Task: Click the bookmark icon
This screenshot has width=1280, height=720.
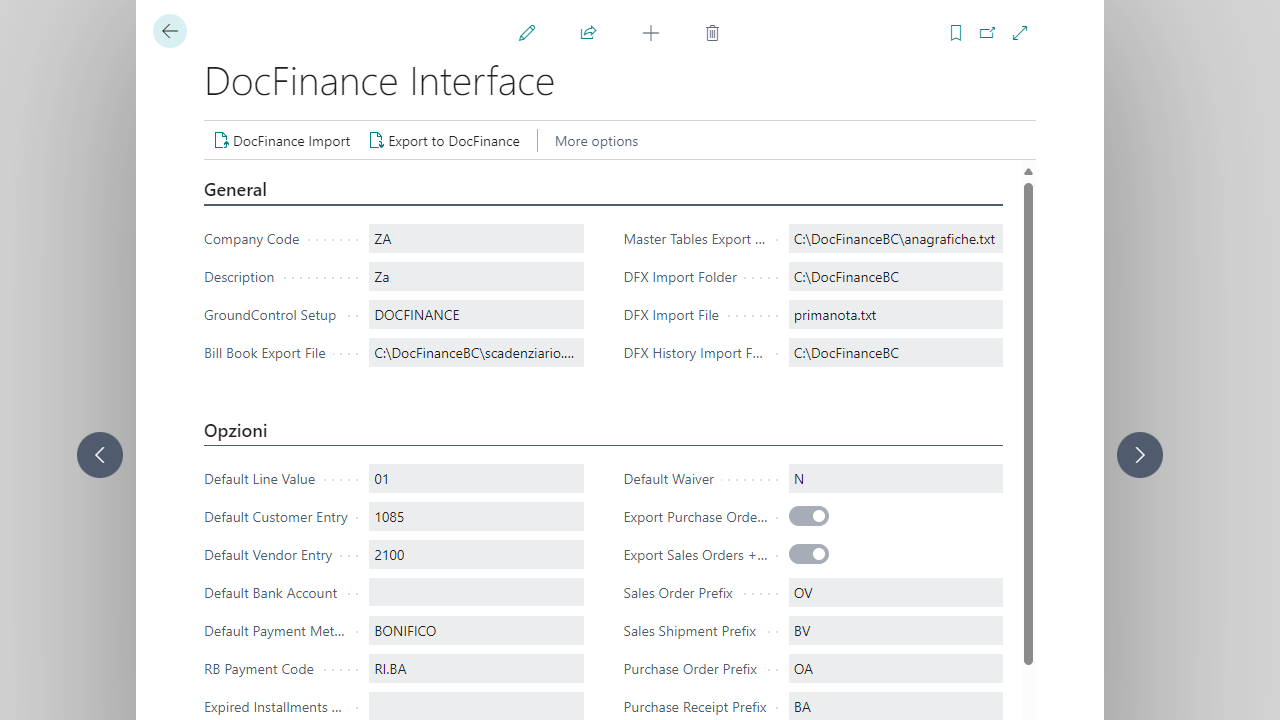Action: [956, 33]
